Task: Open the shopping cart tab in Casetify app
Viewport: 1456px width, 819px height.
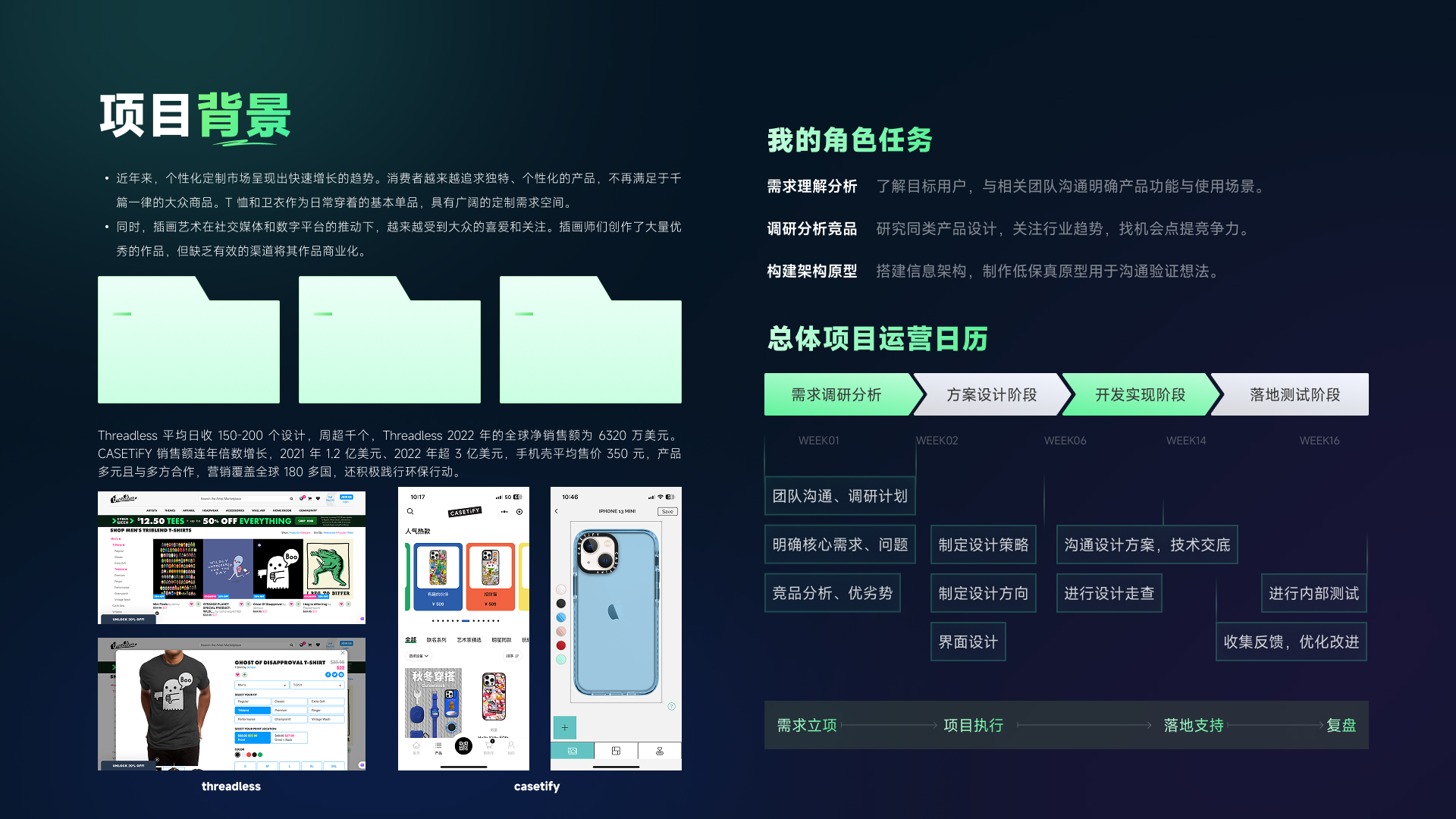Action: point(488,747)
